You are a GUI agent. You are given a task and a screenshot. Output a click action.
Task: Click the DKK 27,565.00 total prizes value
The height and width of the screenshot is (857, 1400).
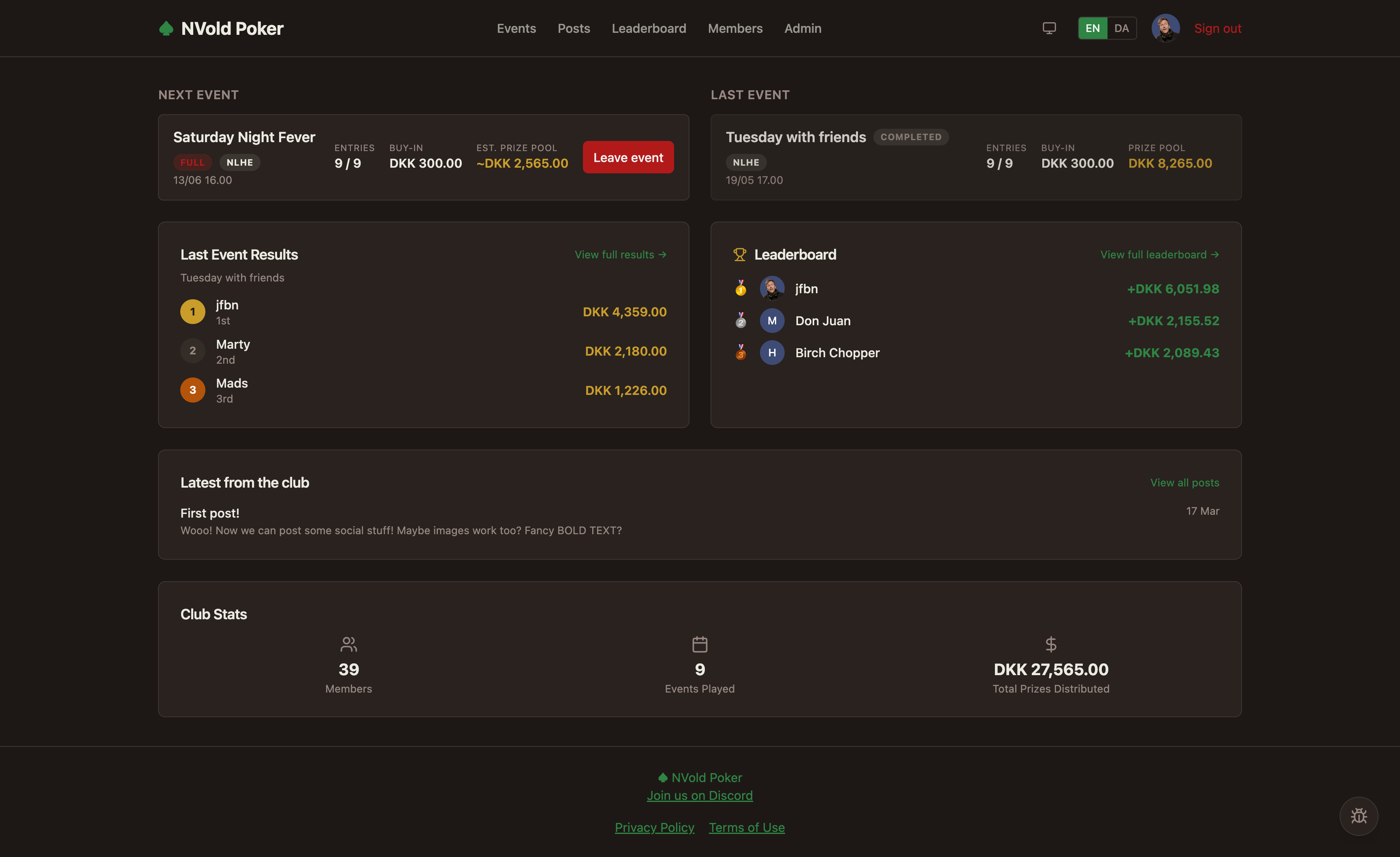(x=1050, y=669)
